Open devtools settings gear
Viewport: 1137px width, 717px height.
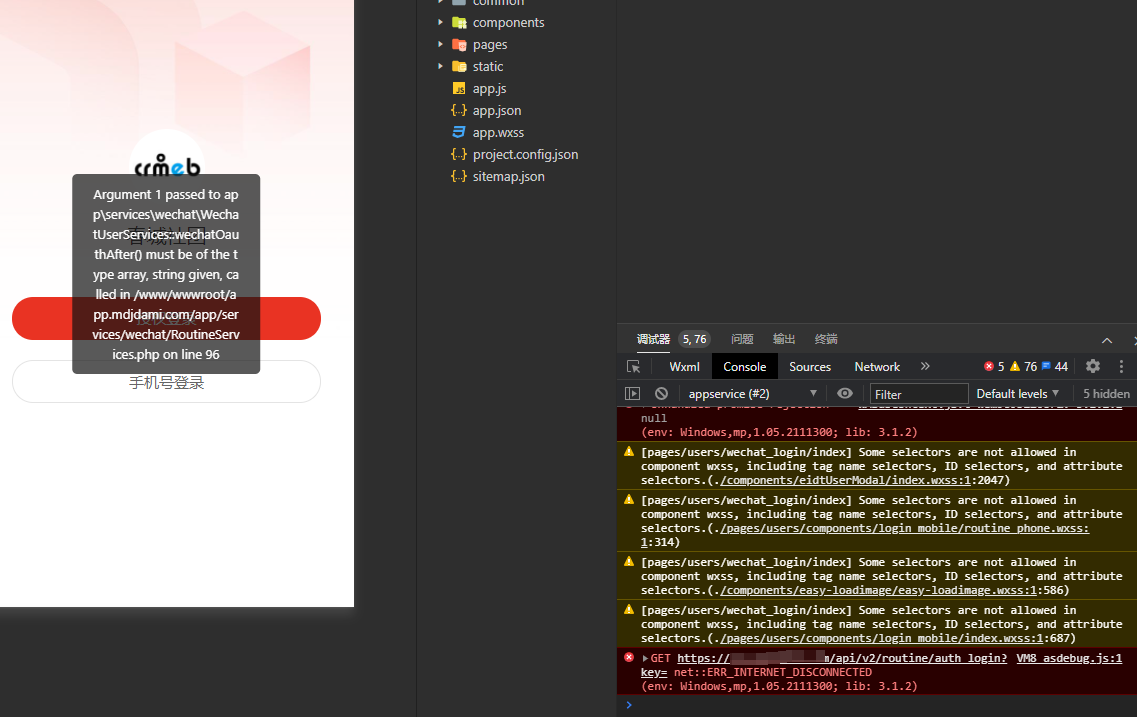click(1093, 366)
